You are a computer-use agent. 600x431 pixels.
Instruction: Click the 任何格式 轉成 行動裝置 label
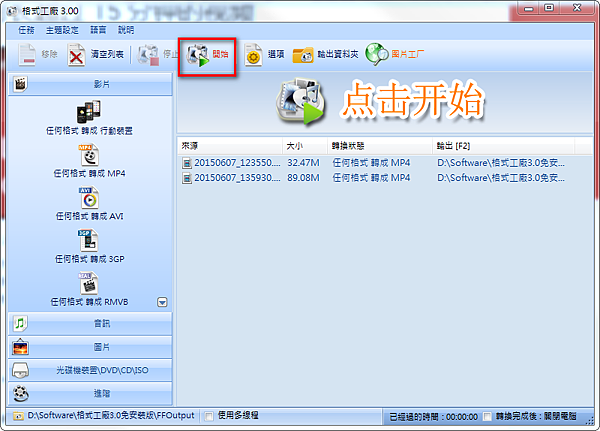89,131
